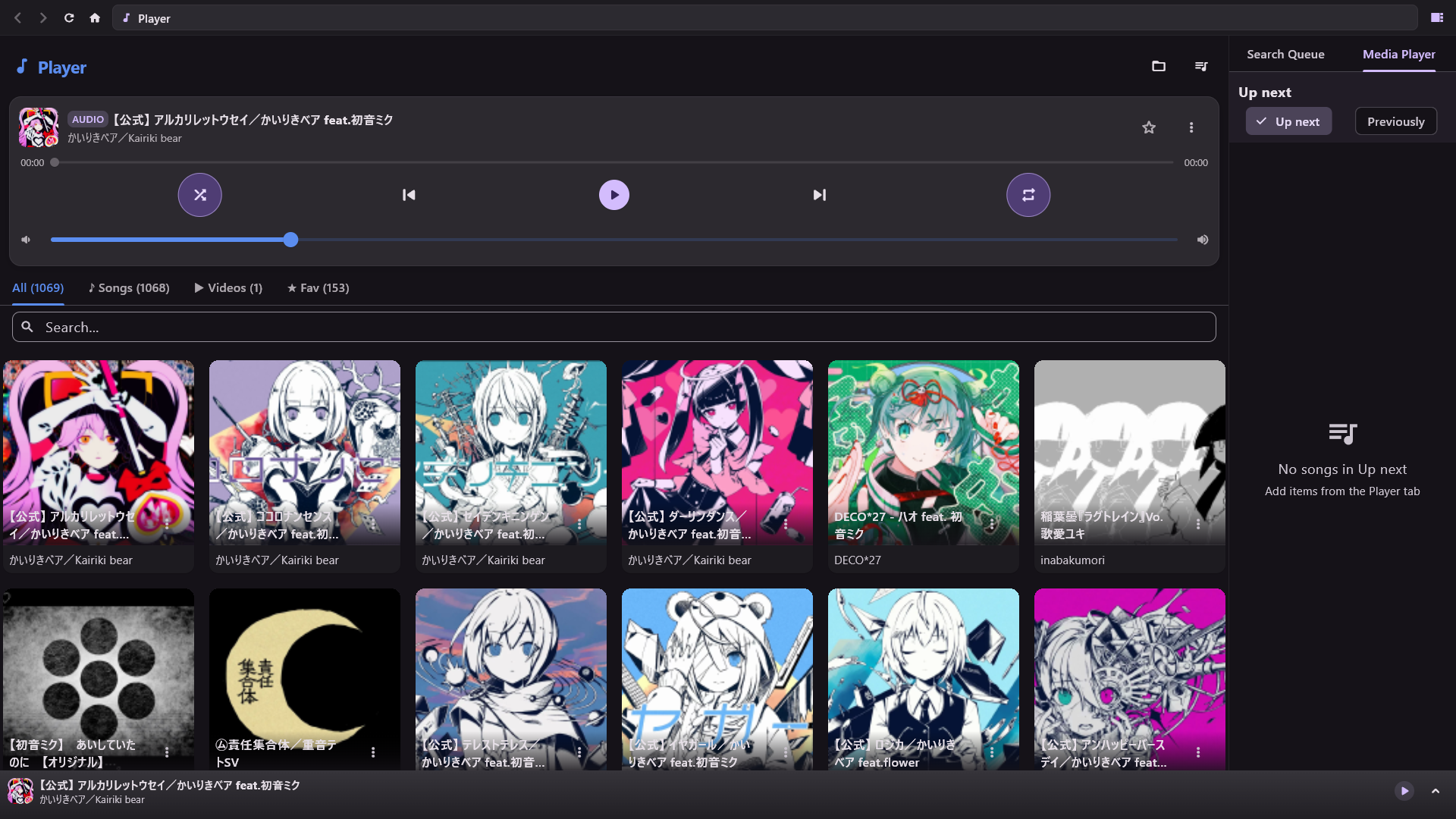Viewport: 1456px width, 819px height.
Task: Click the mini-player album art thumbnail
Action: click(20, 792)
